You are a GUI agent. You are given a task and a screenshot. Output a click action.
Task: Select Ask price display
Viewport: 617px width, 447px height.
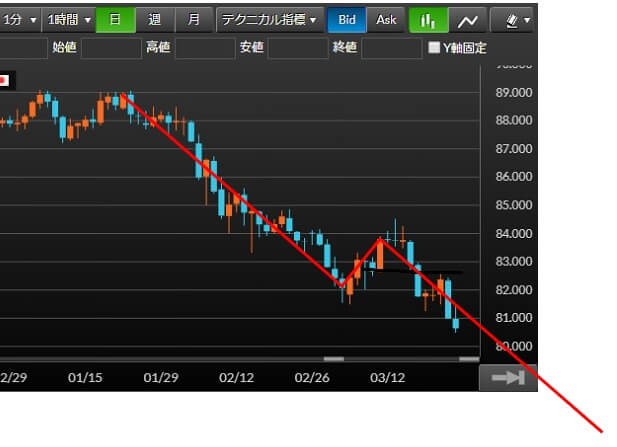click(386, 20)
